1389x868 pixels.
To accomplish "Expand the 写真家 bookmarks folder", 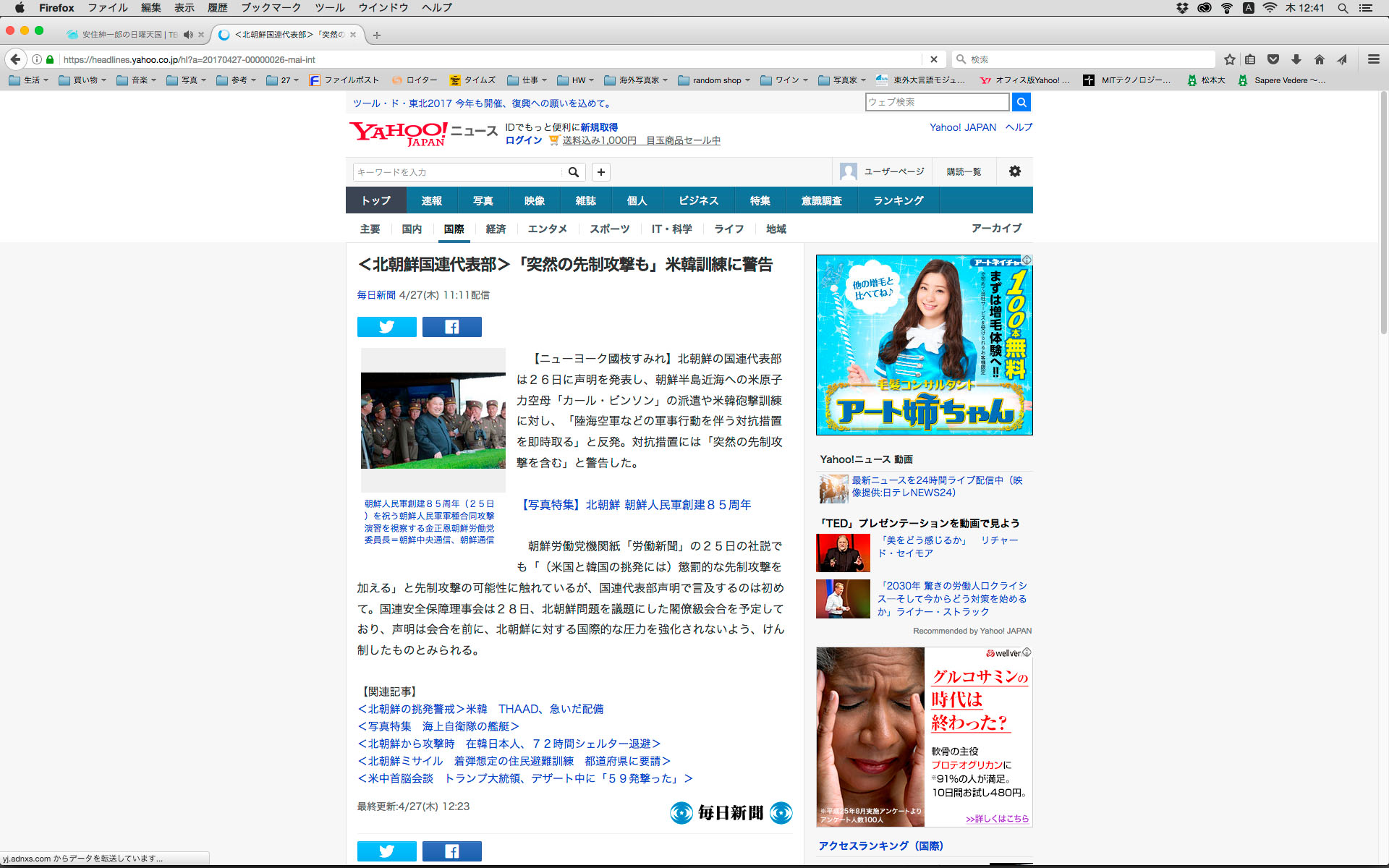I will (x=844, y=80).
